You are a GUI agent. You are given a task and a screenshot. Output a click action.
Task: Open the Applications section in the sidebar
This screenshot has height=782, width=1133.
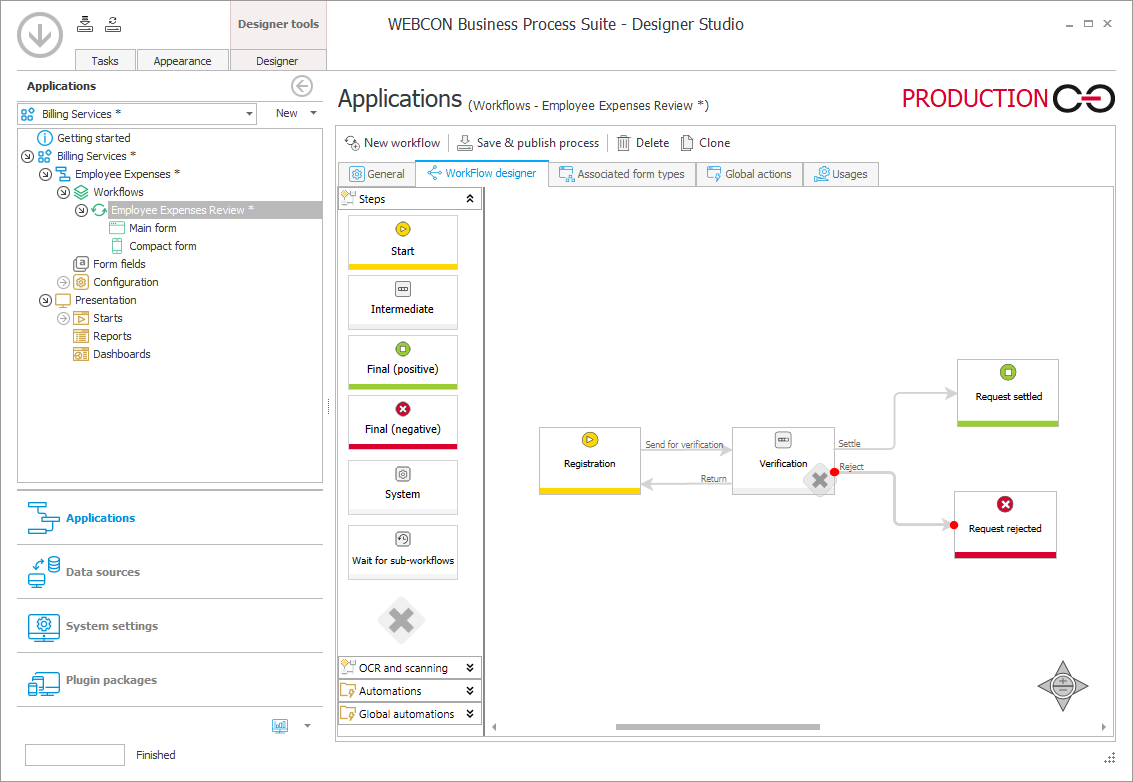pos(170,518)
